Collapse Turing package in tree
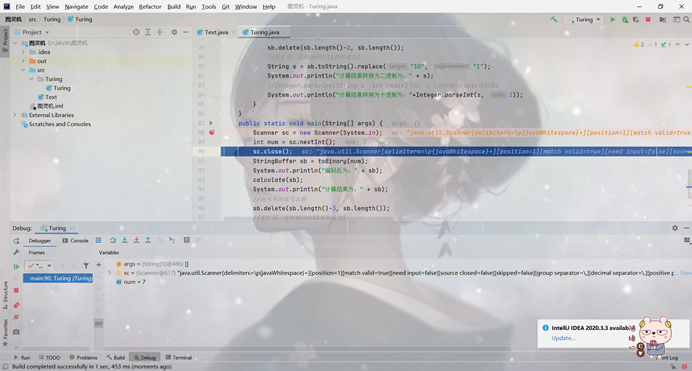Screen dimensions: 692x371 coord(31,79)
